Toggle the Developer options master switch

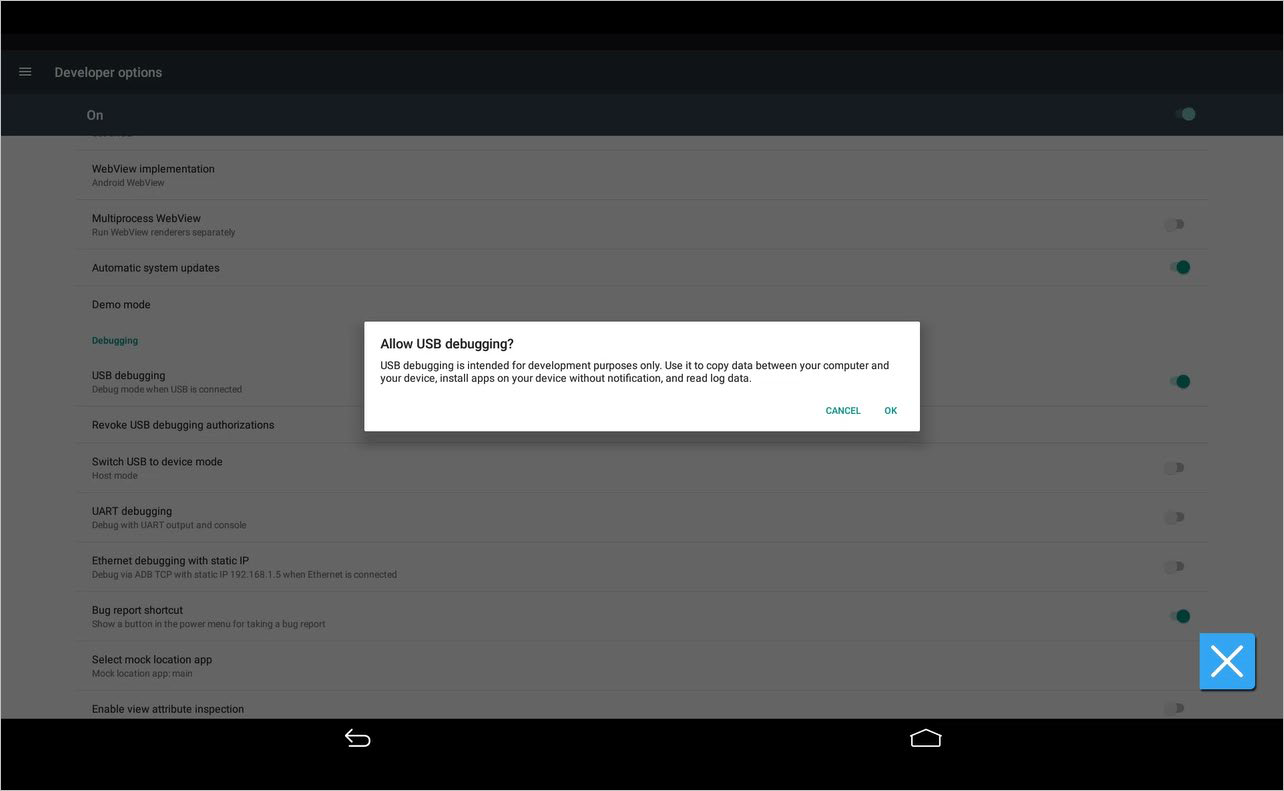pos(1184,114)
